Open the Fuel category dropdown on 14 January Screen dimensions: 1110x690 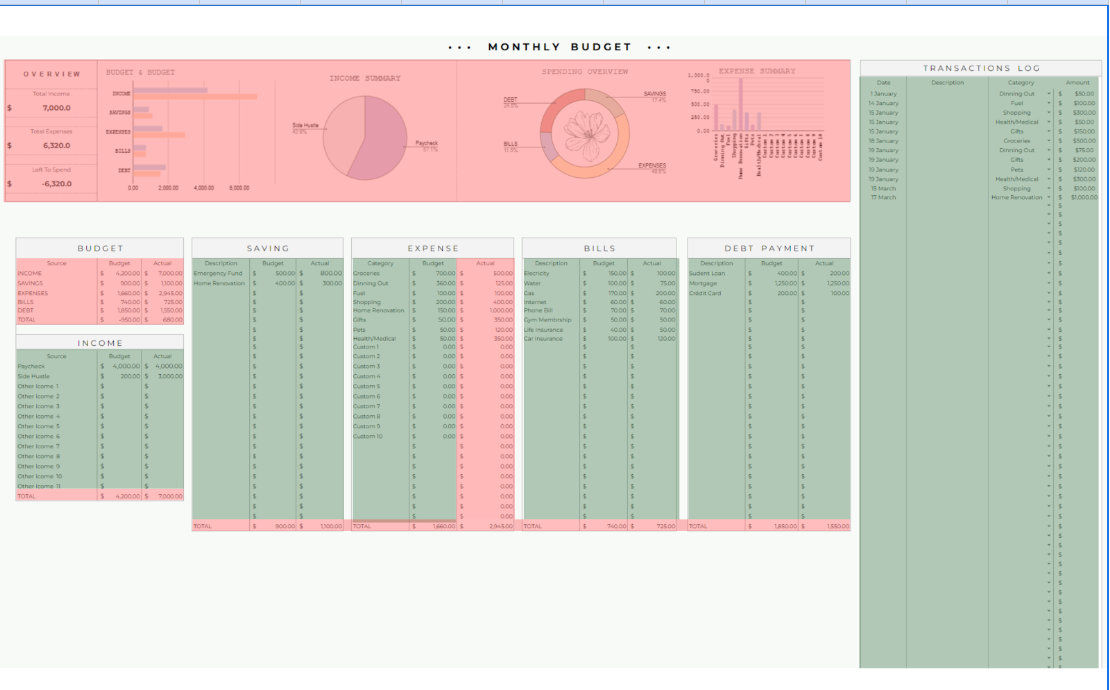1049,103
